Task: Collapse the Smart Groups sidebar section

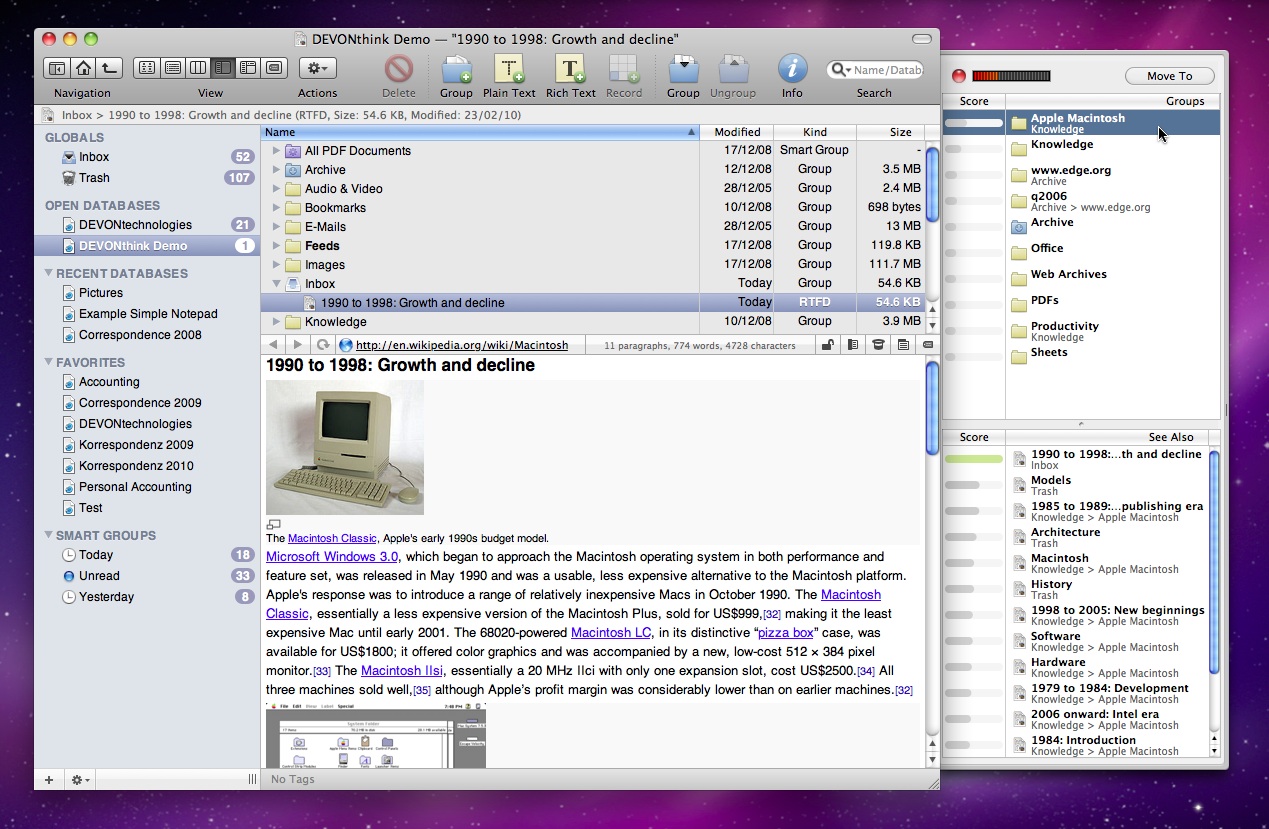Action: [x=48, y=535]
